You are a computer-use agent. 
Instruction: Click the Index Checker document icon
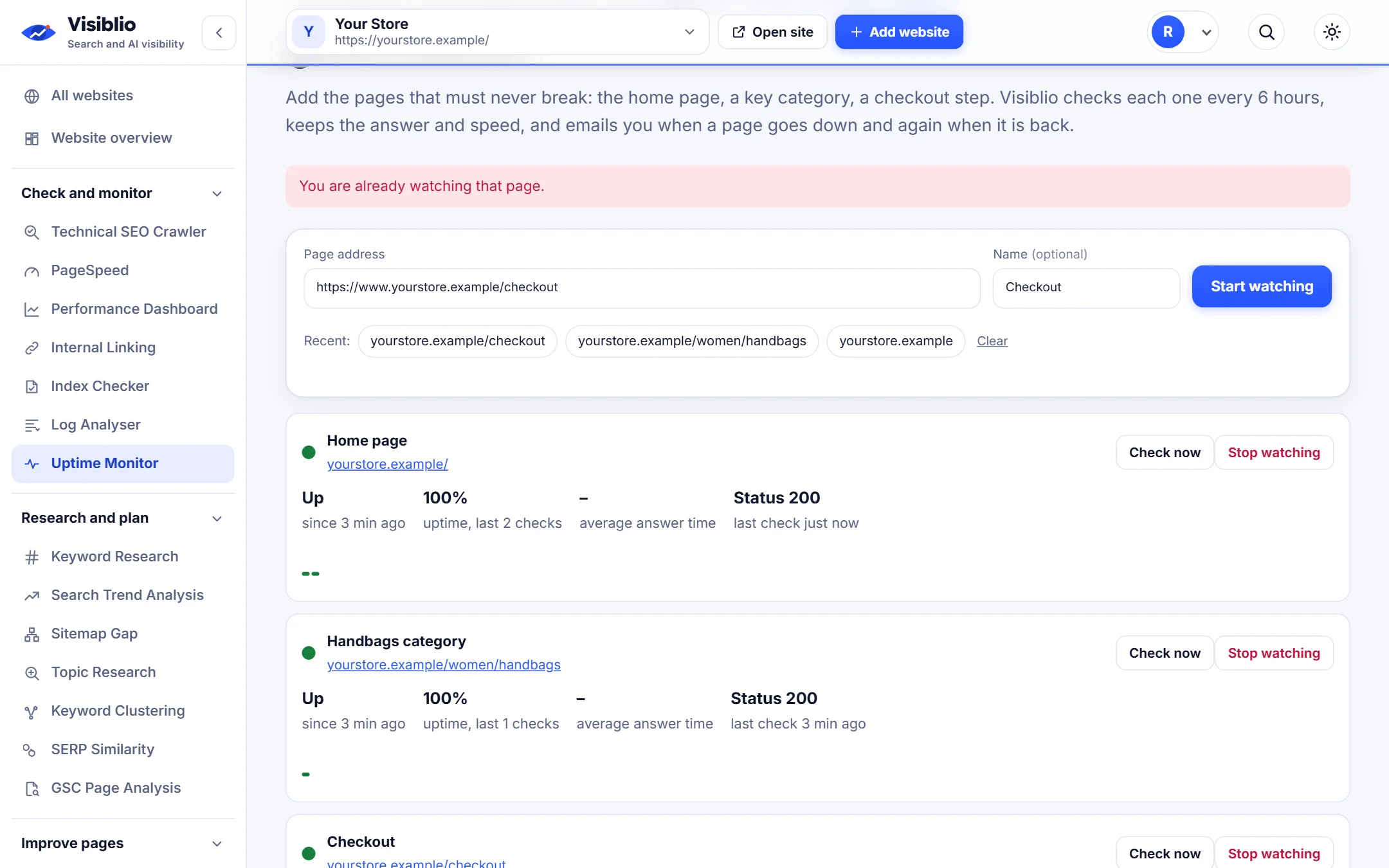pos(32,386)
